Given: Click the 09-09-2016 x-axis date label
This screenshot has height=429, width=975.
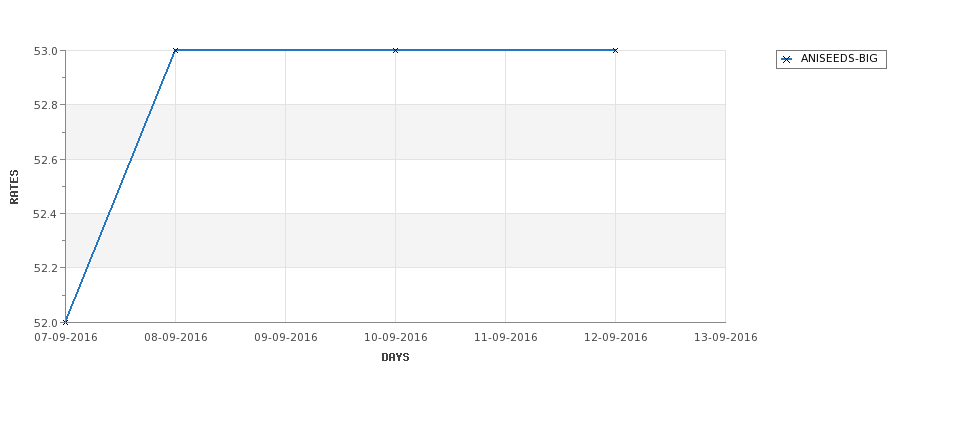Looking at the screenshot, I should pos(286,338).
